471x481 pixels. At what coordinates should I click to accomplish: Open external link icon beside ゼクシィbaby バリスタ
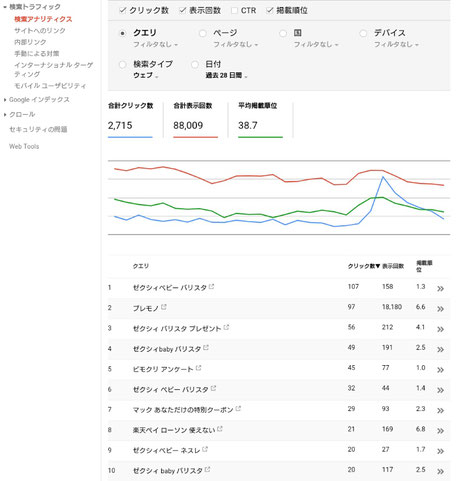point(206,348)
